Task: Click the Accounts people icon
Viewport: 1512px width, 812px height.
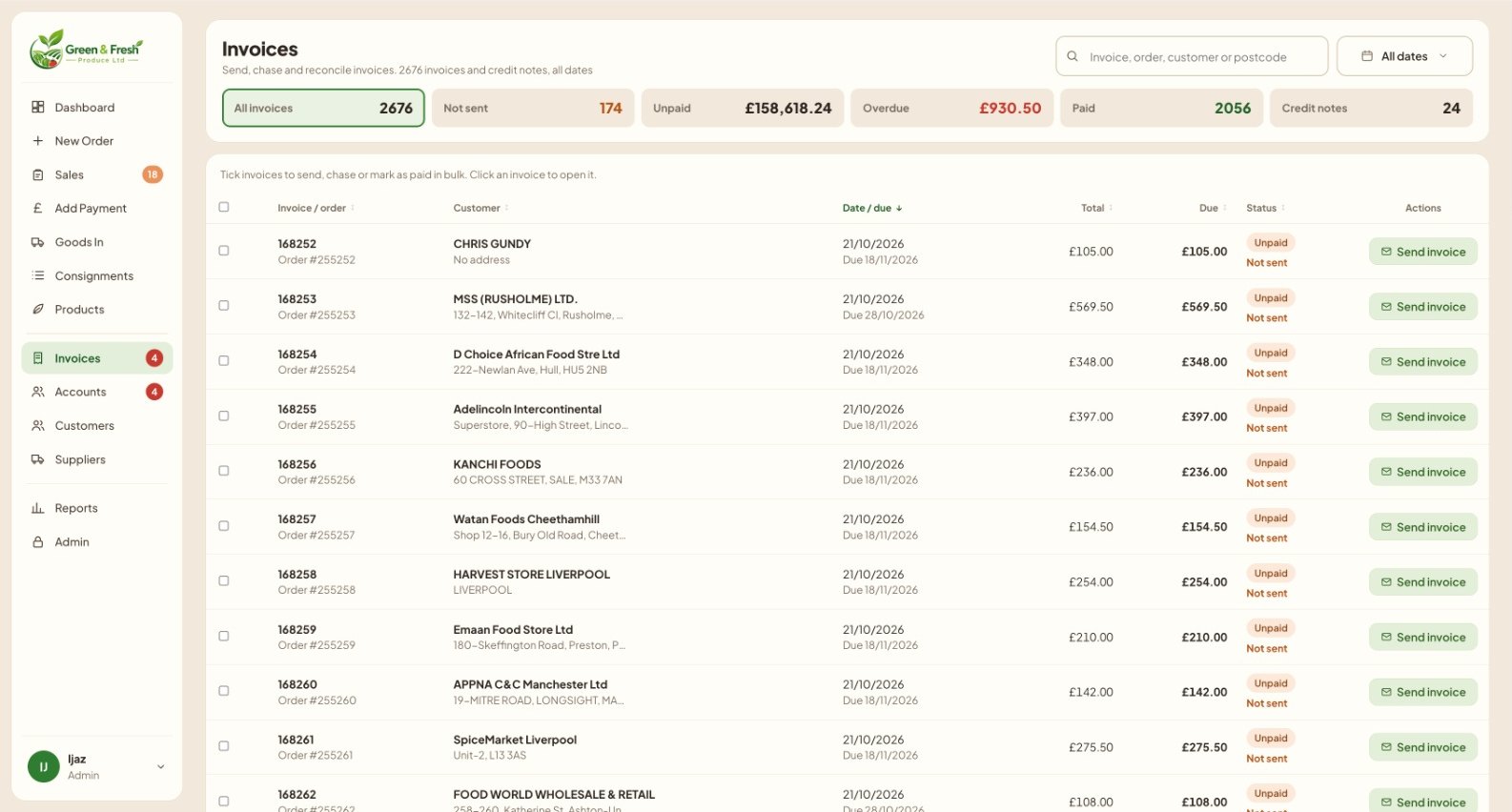Action: pyautogui.click(x=38, y=392)
